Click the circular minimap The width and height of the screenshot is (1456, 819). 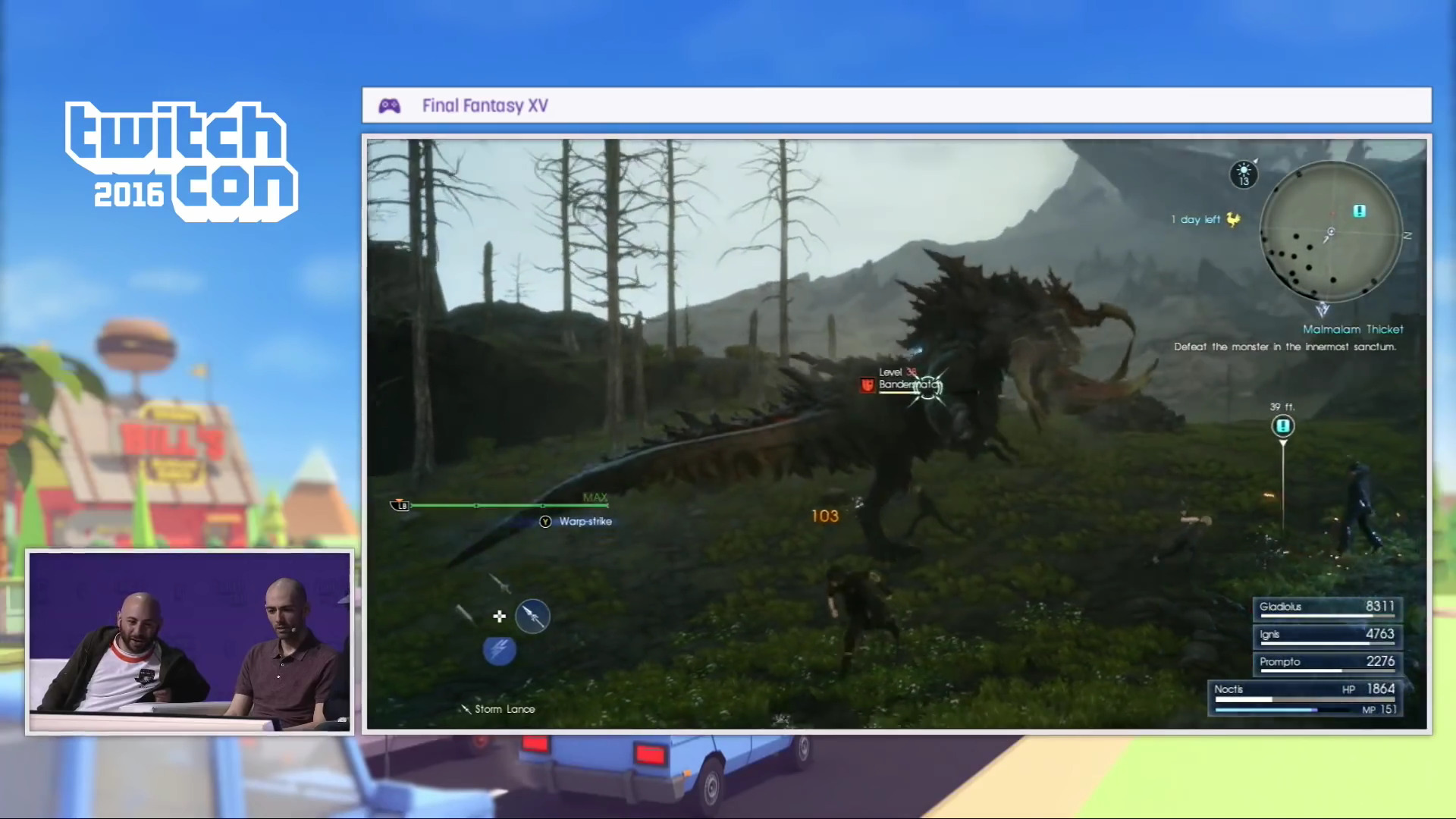pyautogui.click(x=1331, y=231)
